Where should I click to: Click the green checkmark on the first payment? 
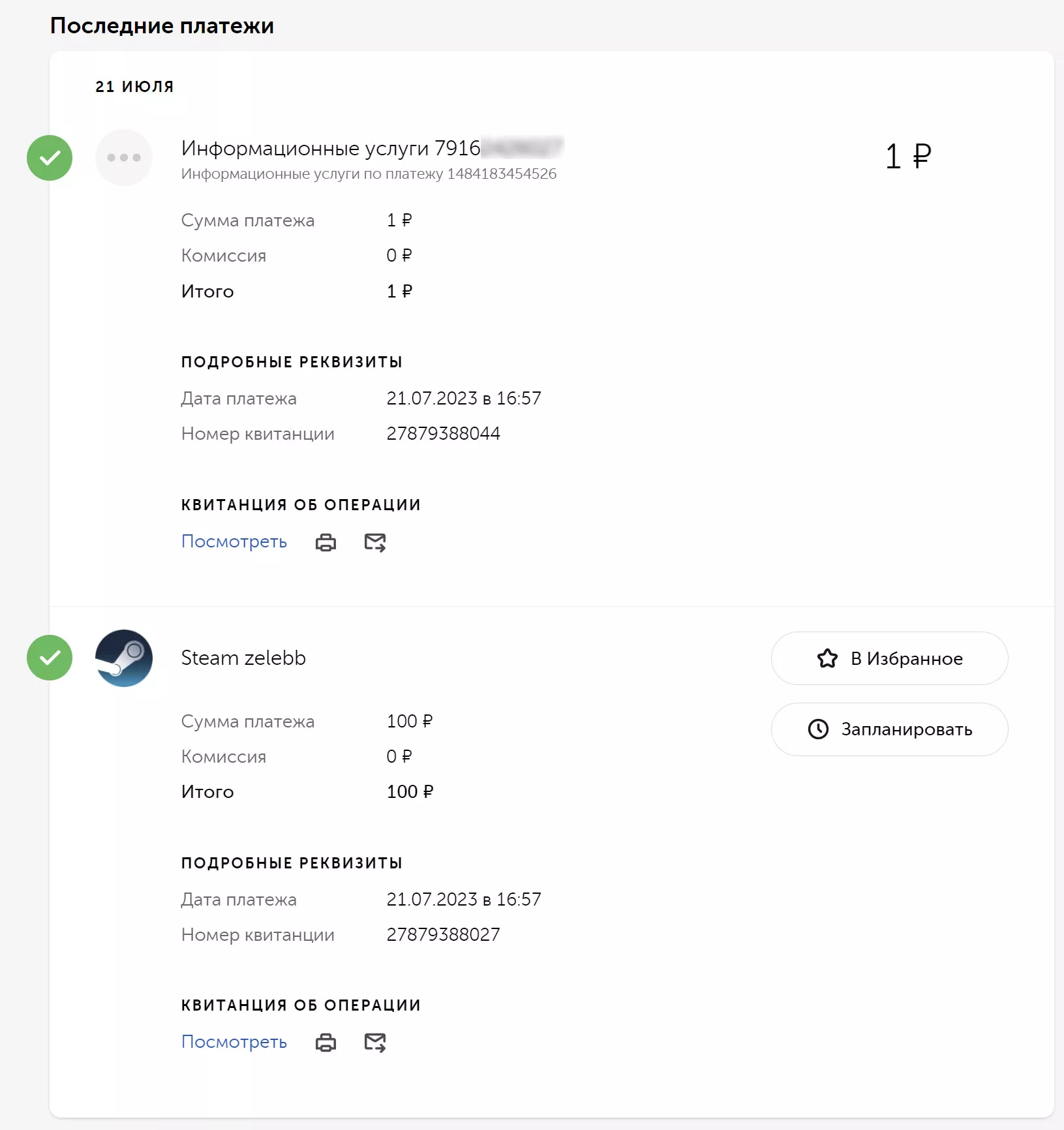(50, 158)
